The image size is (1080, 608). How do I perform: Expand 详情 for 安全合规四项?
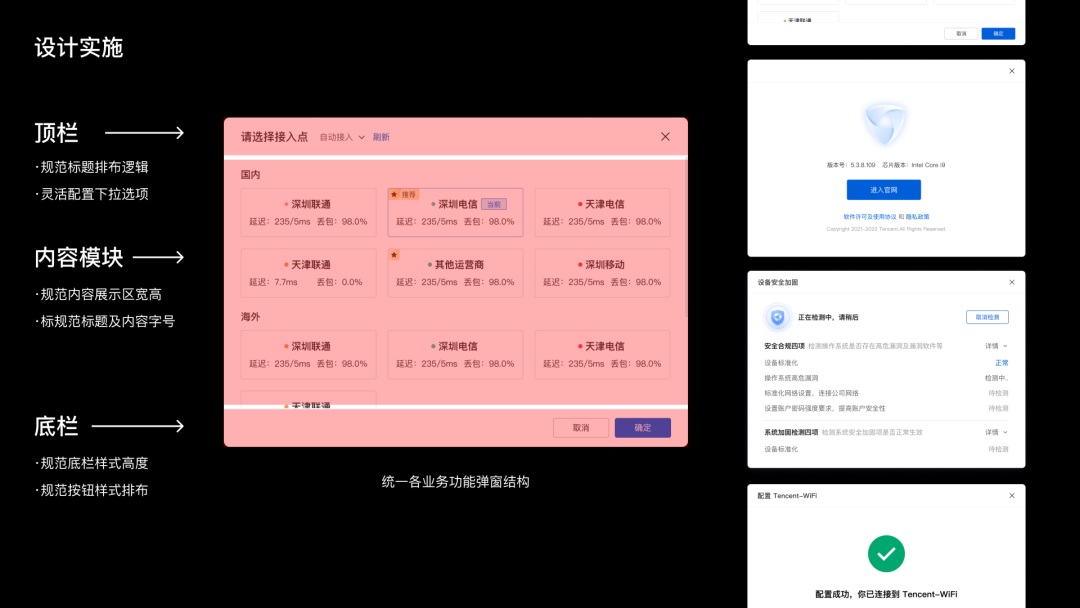tap(996, 346)
